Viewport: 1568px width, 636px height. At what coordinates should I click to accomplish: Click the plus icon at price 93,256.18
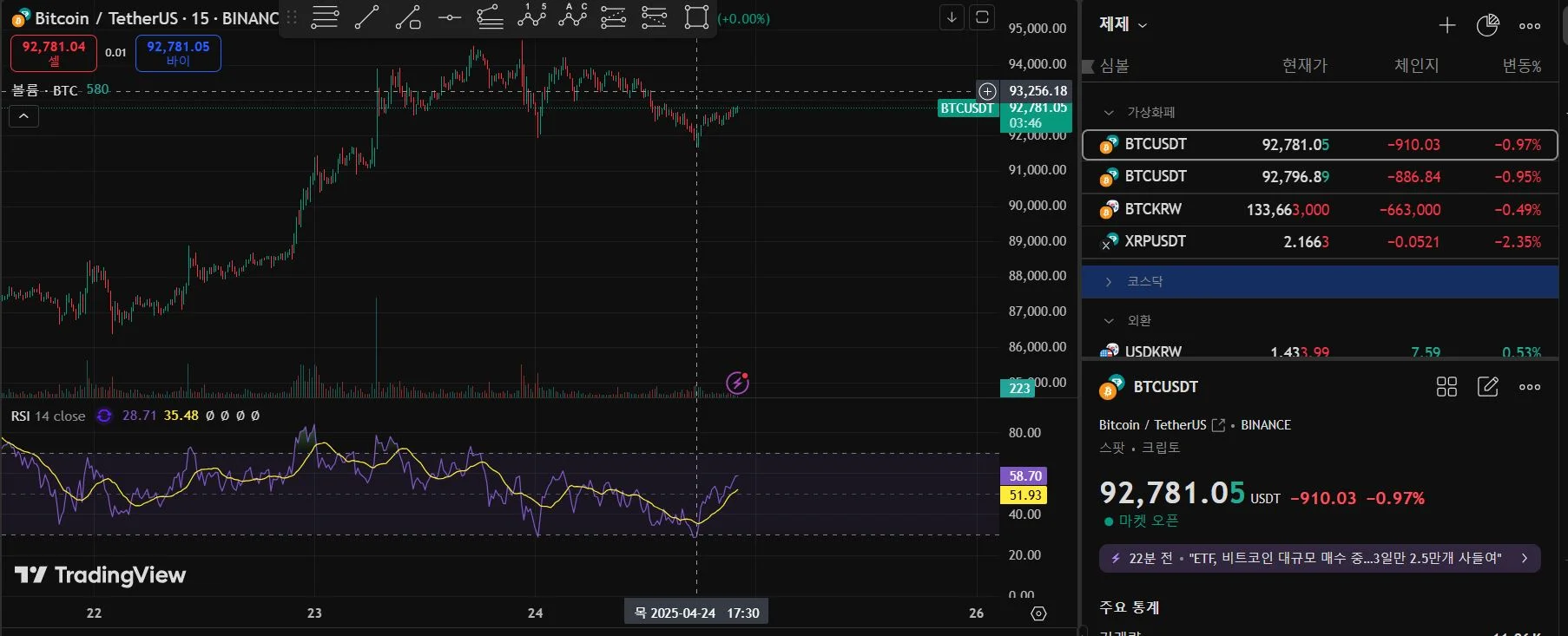[x=987, y=91]
